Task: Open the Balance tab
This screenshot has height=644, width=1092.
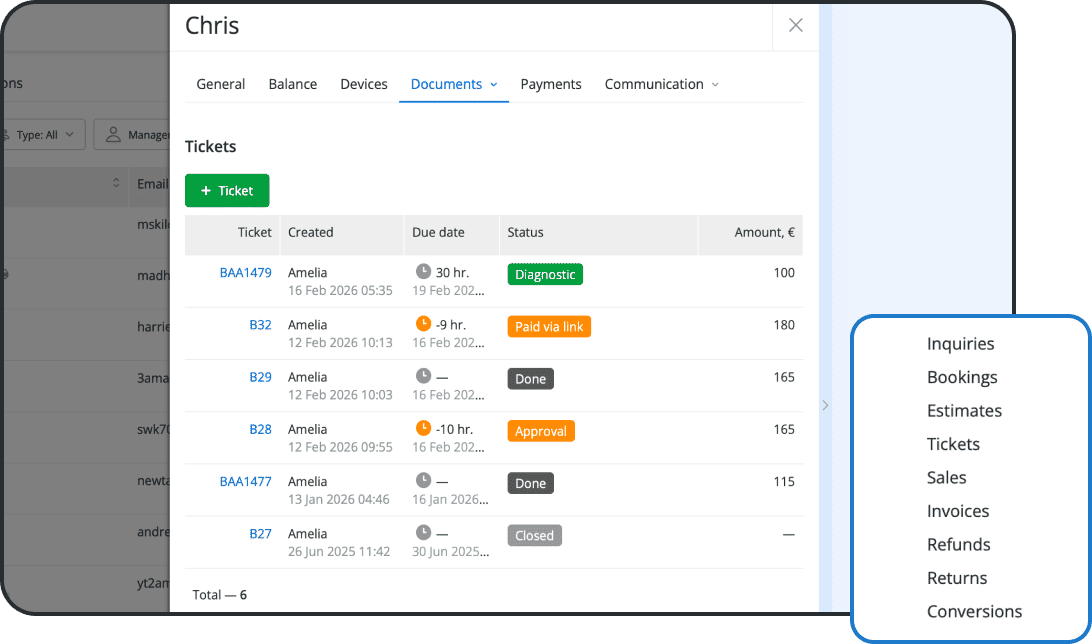Action: pos(292,85)
